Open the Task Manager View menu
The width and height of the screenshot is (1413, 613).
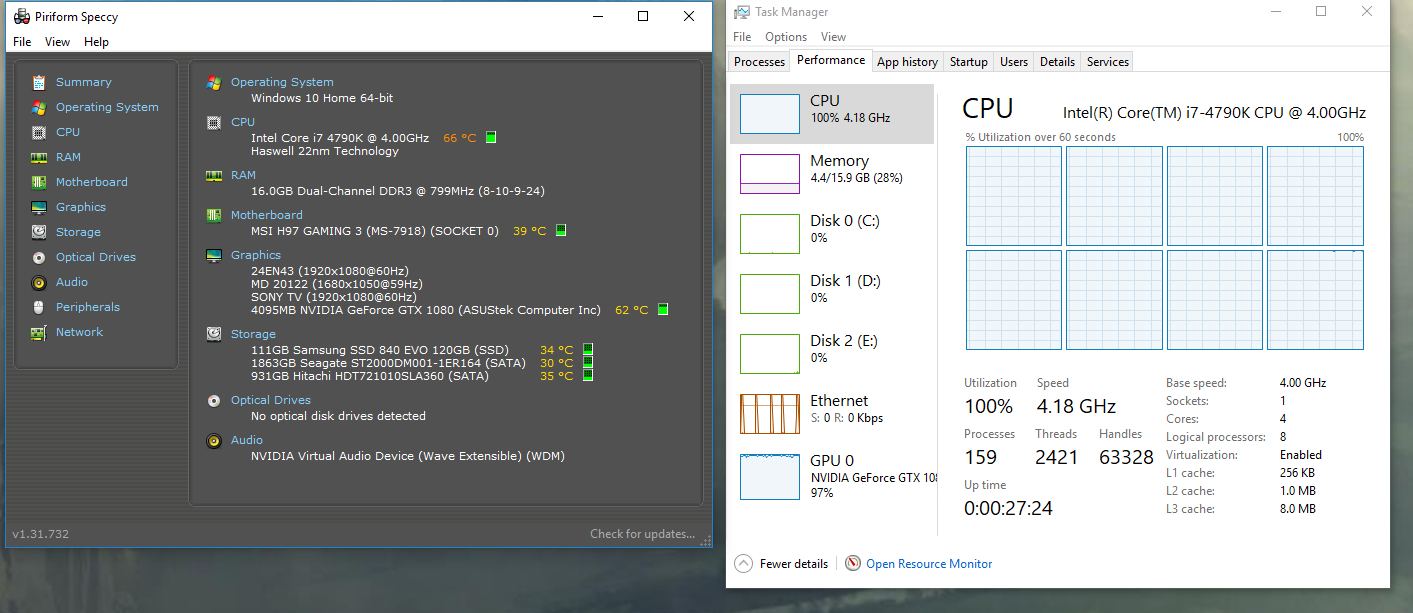833,37
